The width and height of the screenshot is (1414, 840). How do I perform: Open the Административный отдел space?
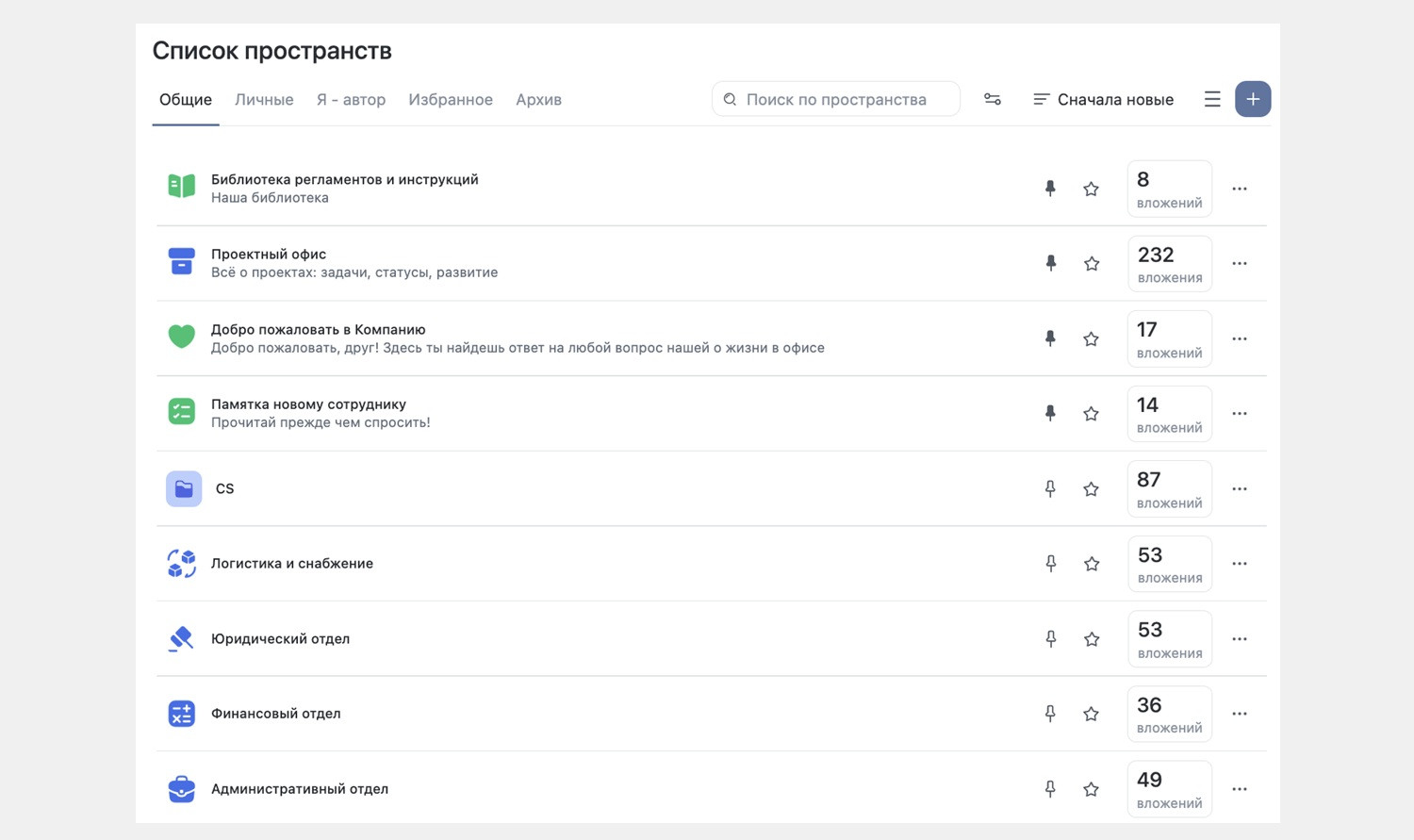(300, 788)
